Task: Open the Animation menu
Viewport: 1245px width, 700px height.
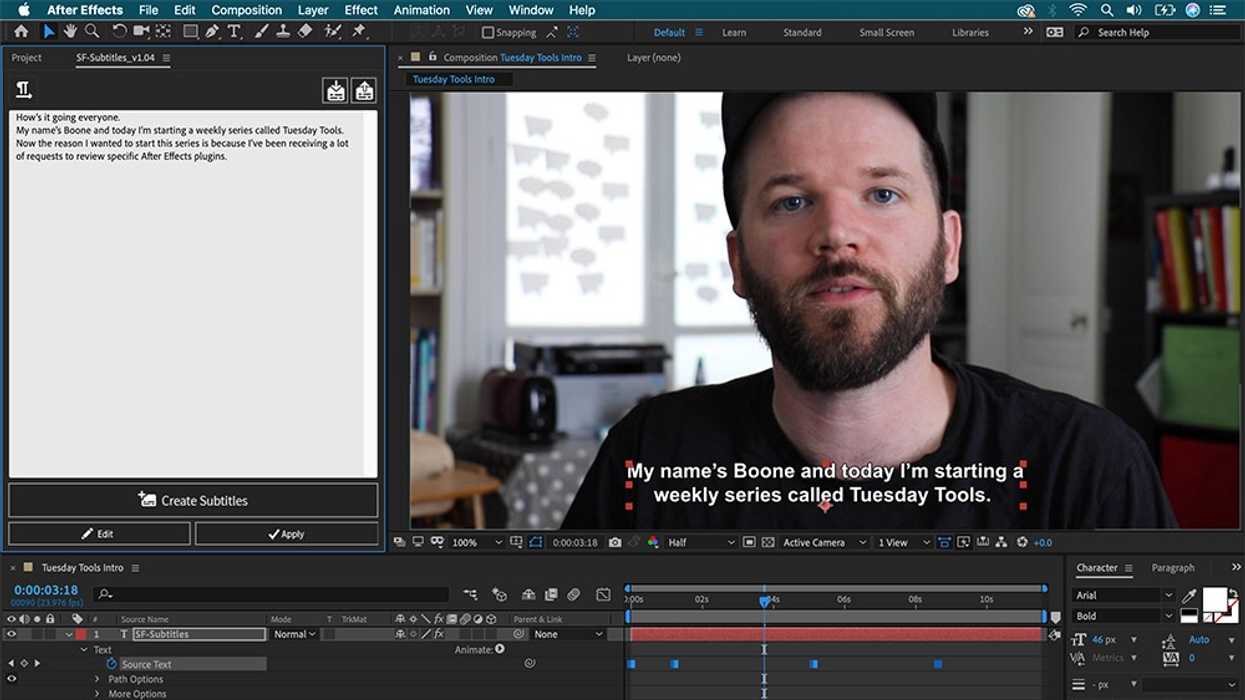Action: [422, 10]
